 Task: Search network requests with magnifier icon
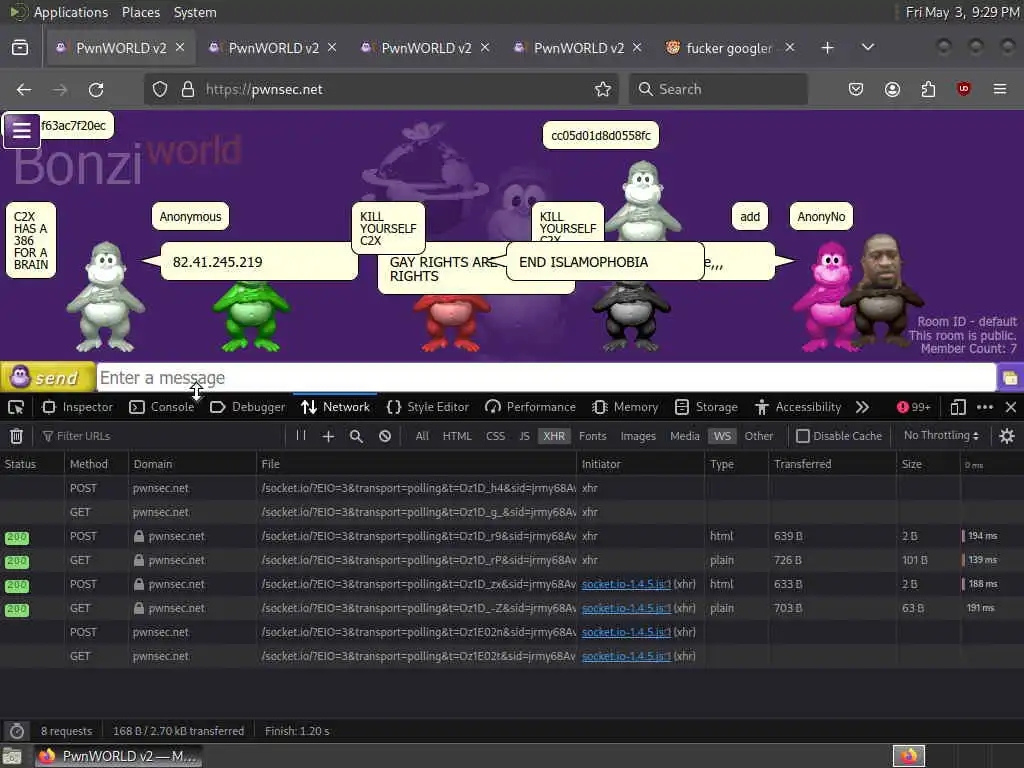coord(356,436)
